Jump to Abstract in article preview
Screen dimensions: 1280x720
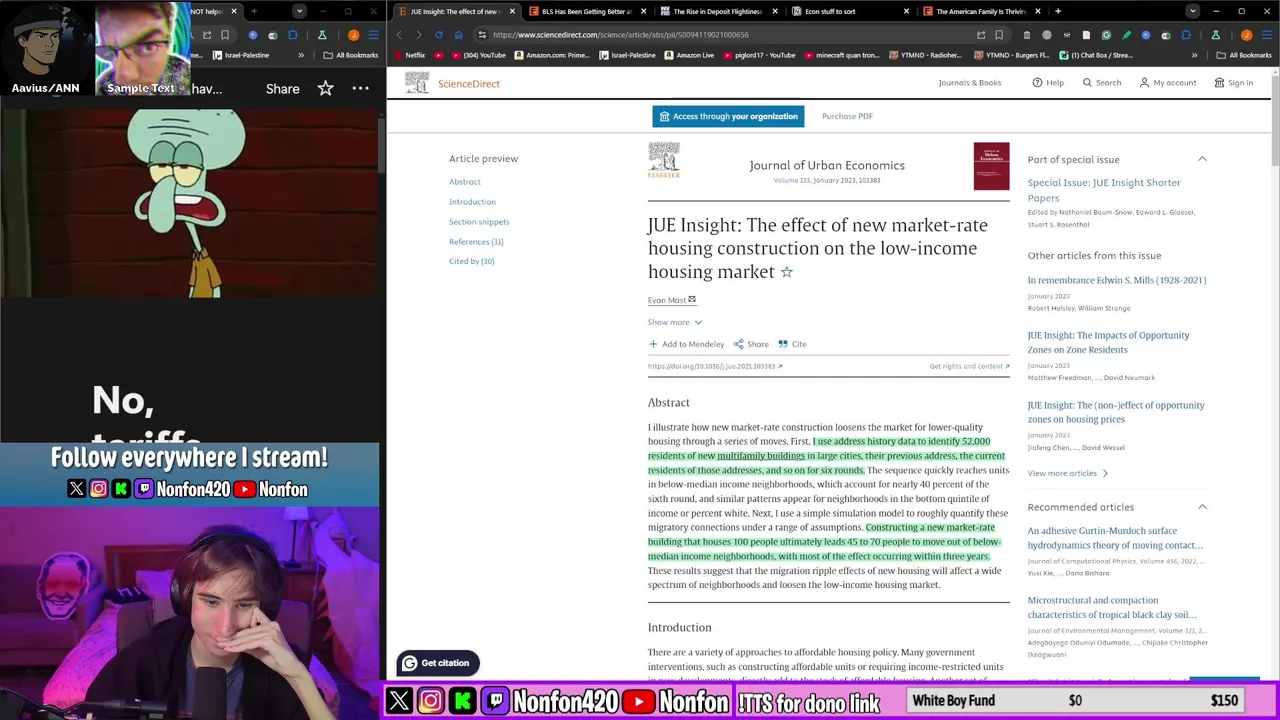pyautogui.click(x=465, y=182)
